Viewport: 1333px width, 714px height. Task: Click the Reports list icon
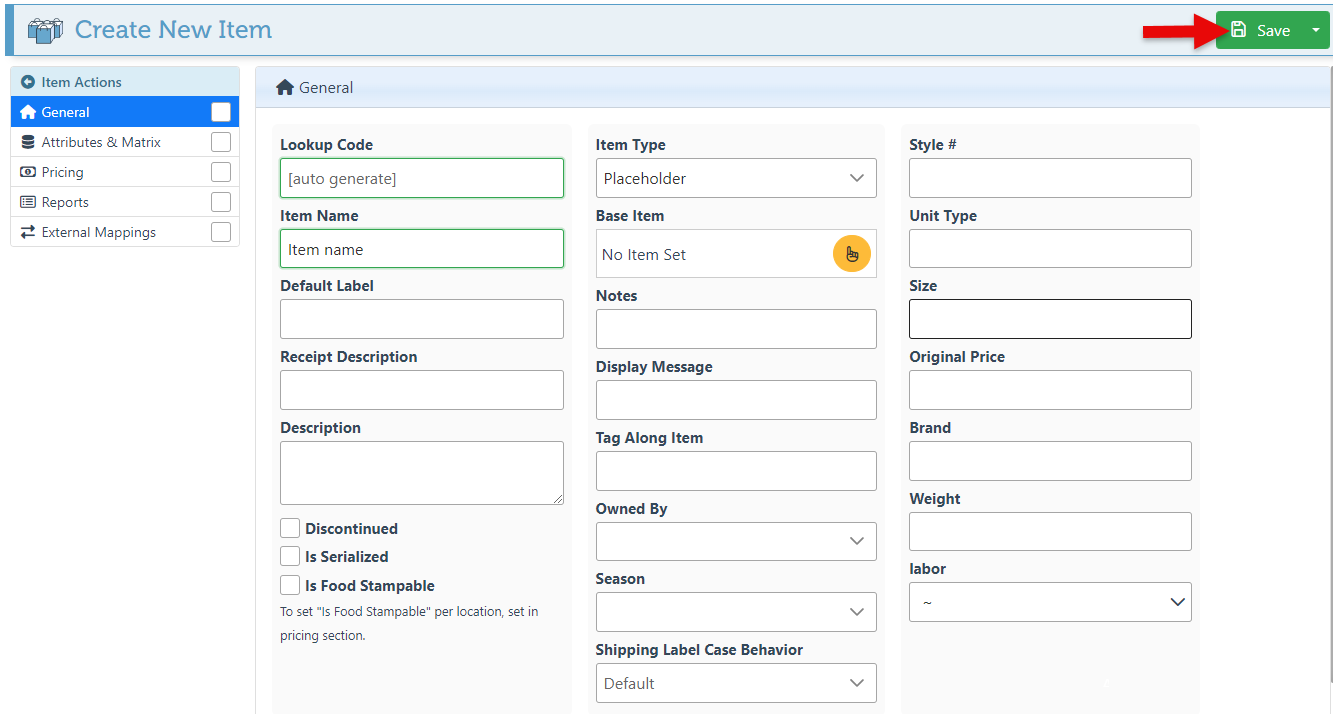pos(28,202)
